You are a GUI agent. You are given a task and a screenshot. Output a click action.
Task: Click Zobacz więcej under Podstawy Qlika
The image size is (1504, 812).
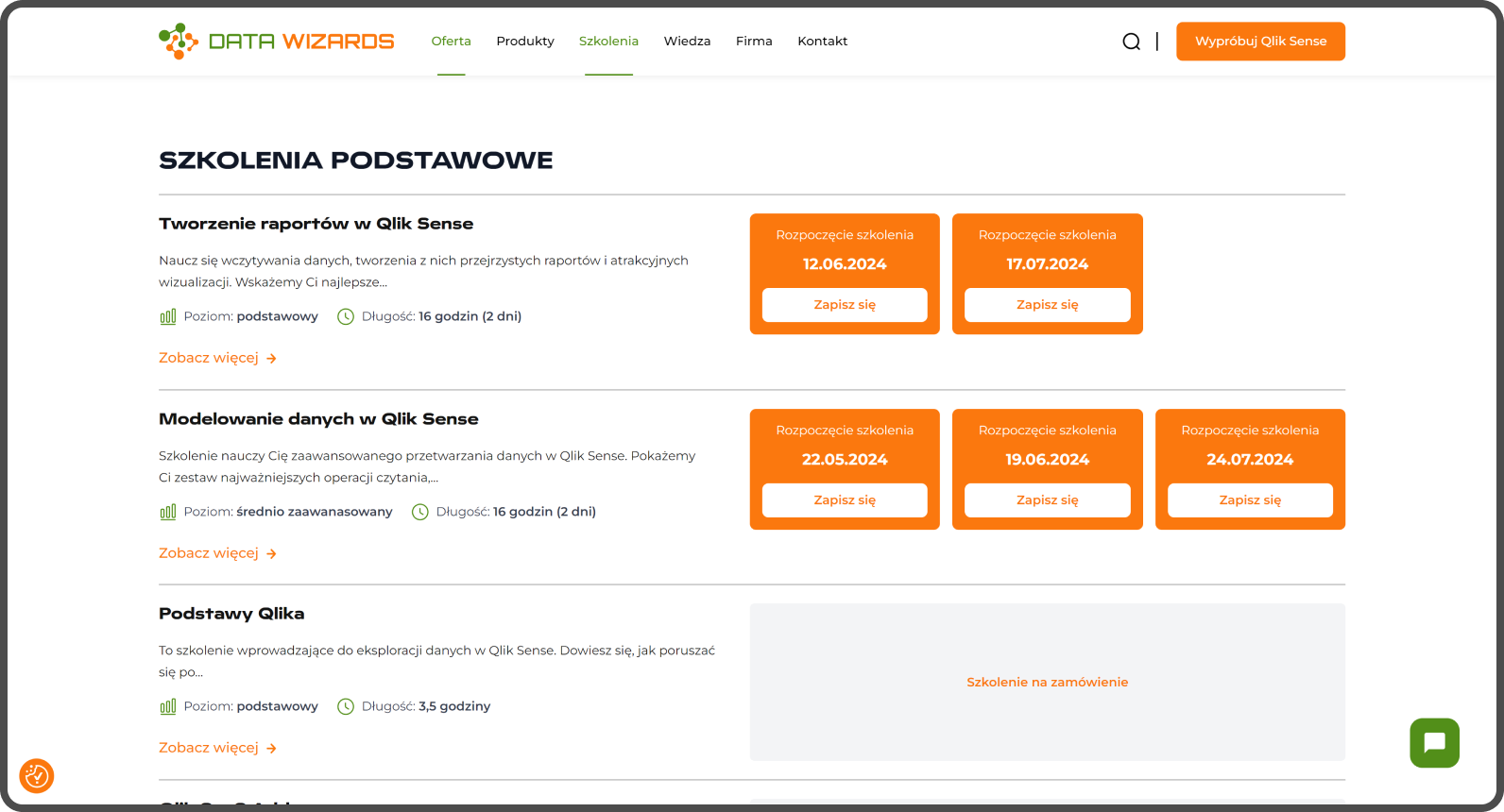coord(209,748)
